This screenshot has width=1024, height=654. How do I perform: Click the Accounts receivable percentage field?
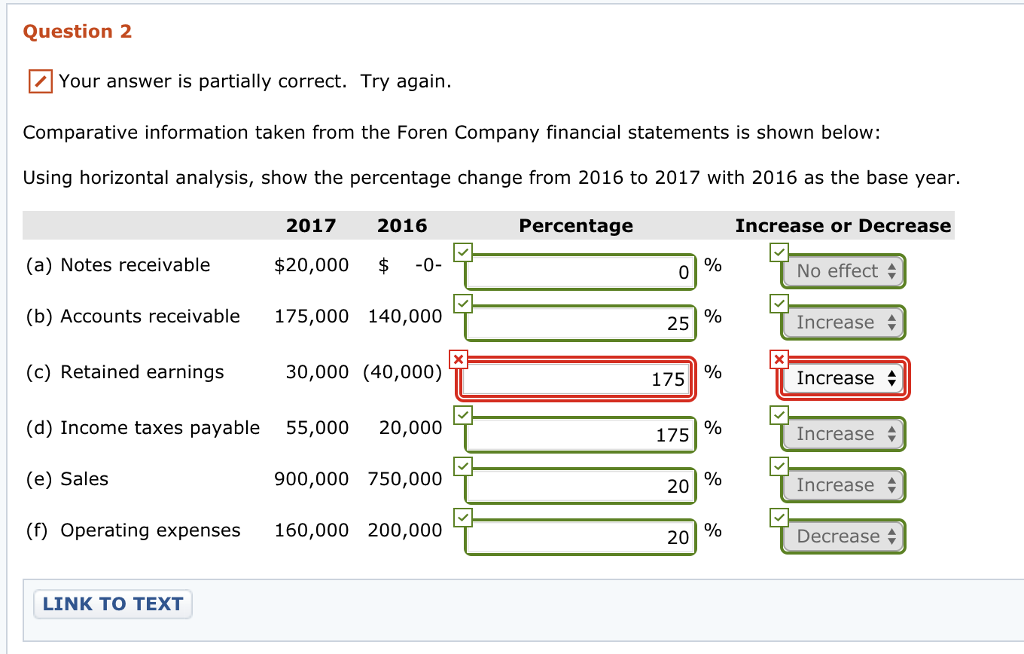point(580,323)
